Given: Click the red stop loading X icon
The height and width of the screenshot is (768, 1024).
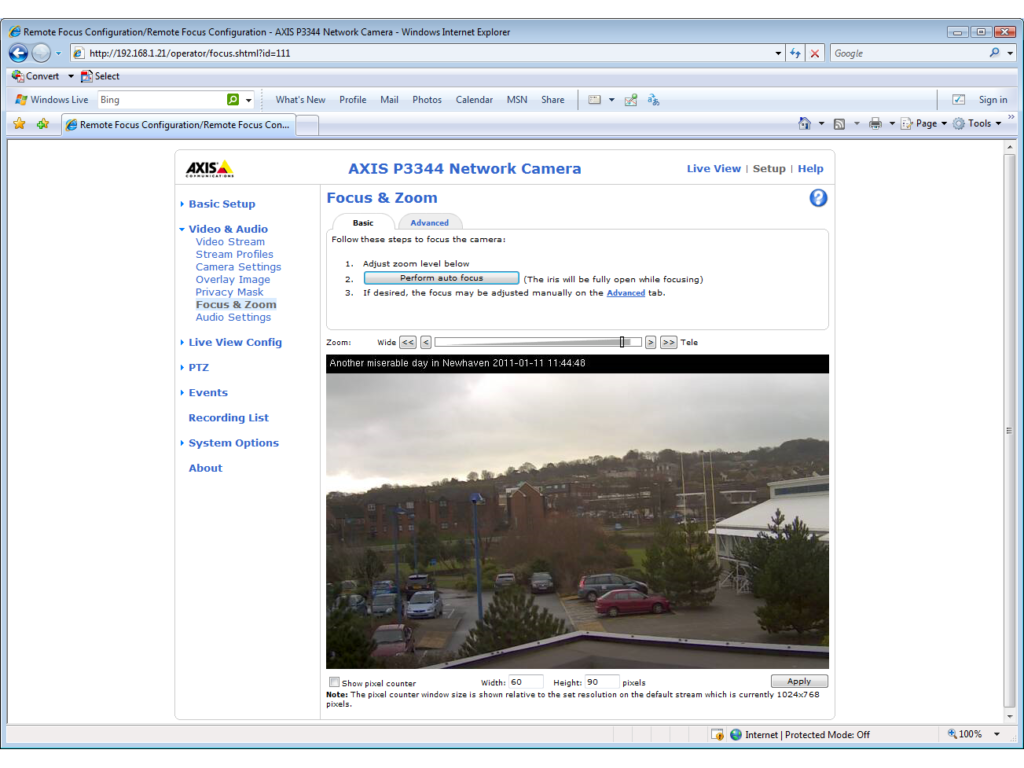Looking at the screenshot, I should click(x=814, y=54).
